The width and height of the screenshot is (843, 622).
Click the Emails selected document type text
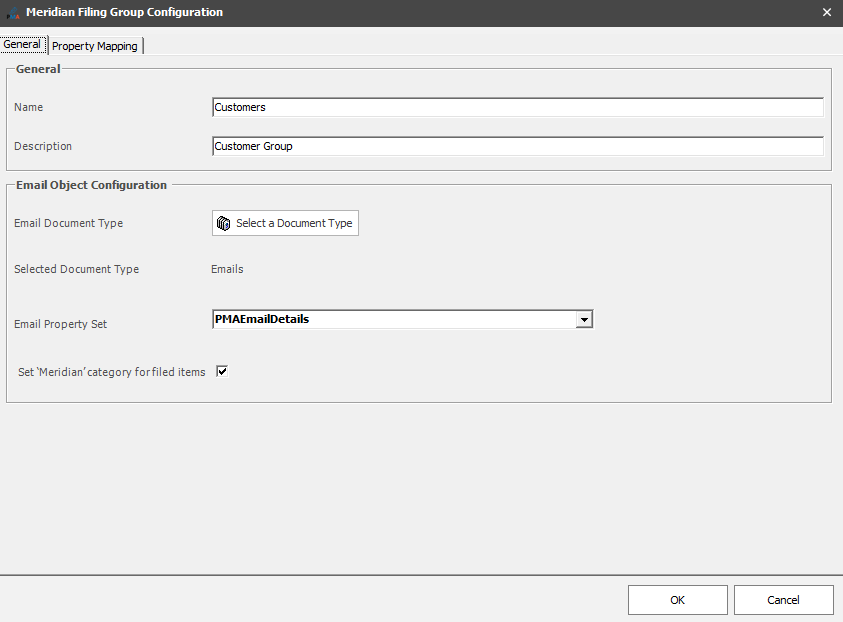(x=227, y=269)
